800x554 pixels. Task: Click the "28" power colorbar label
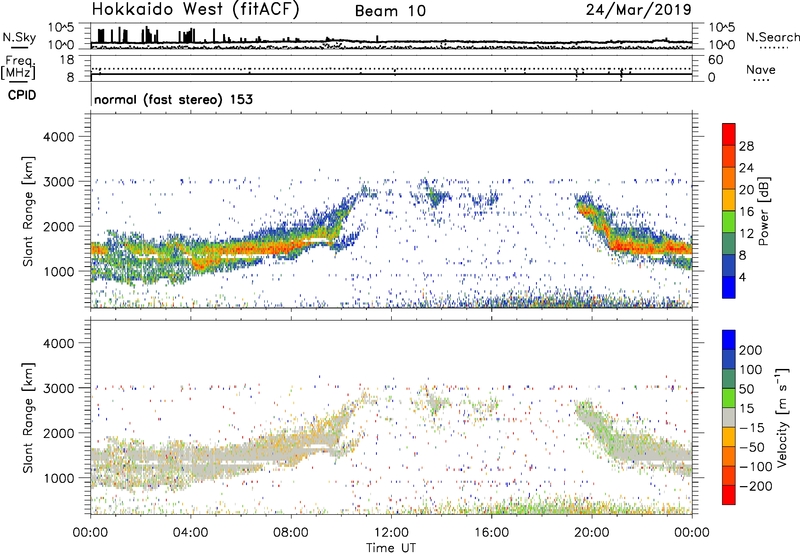746,146
